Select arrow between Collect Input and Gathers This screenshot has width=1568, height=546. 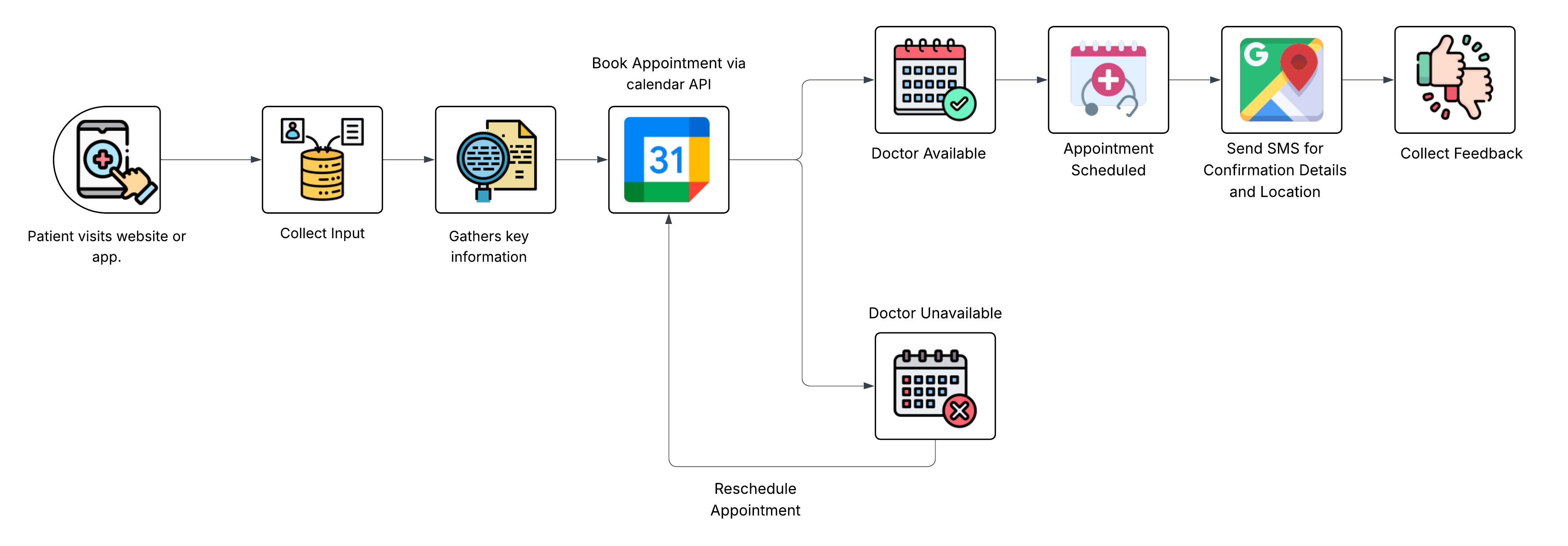click(x=409, y=160)
